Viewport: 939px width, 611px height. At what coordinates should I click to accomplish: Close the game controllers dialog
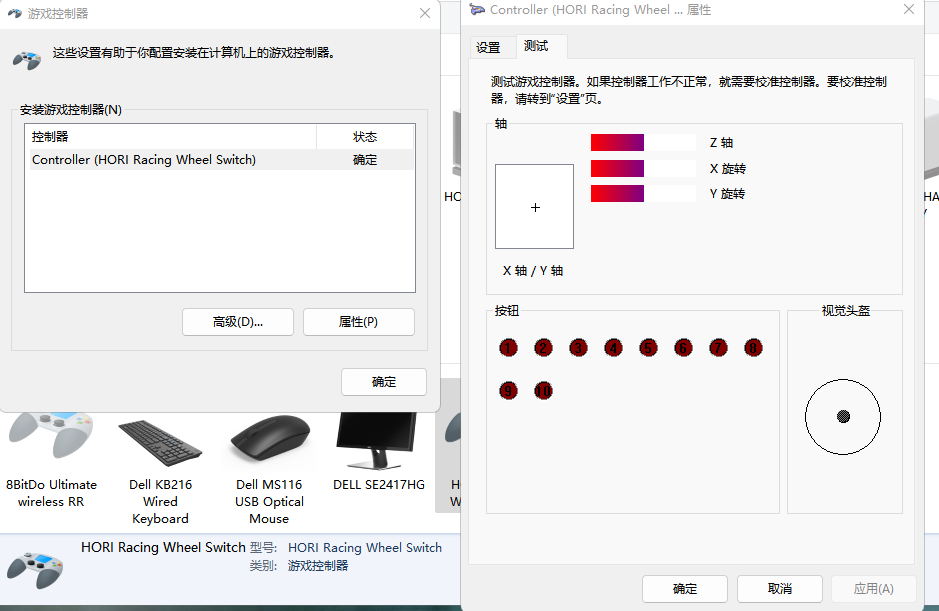coord(425,13)
